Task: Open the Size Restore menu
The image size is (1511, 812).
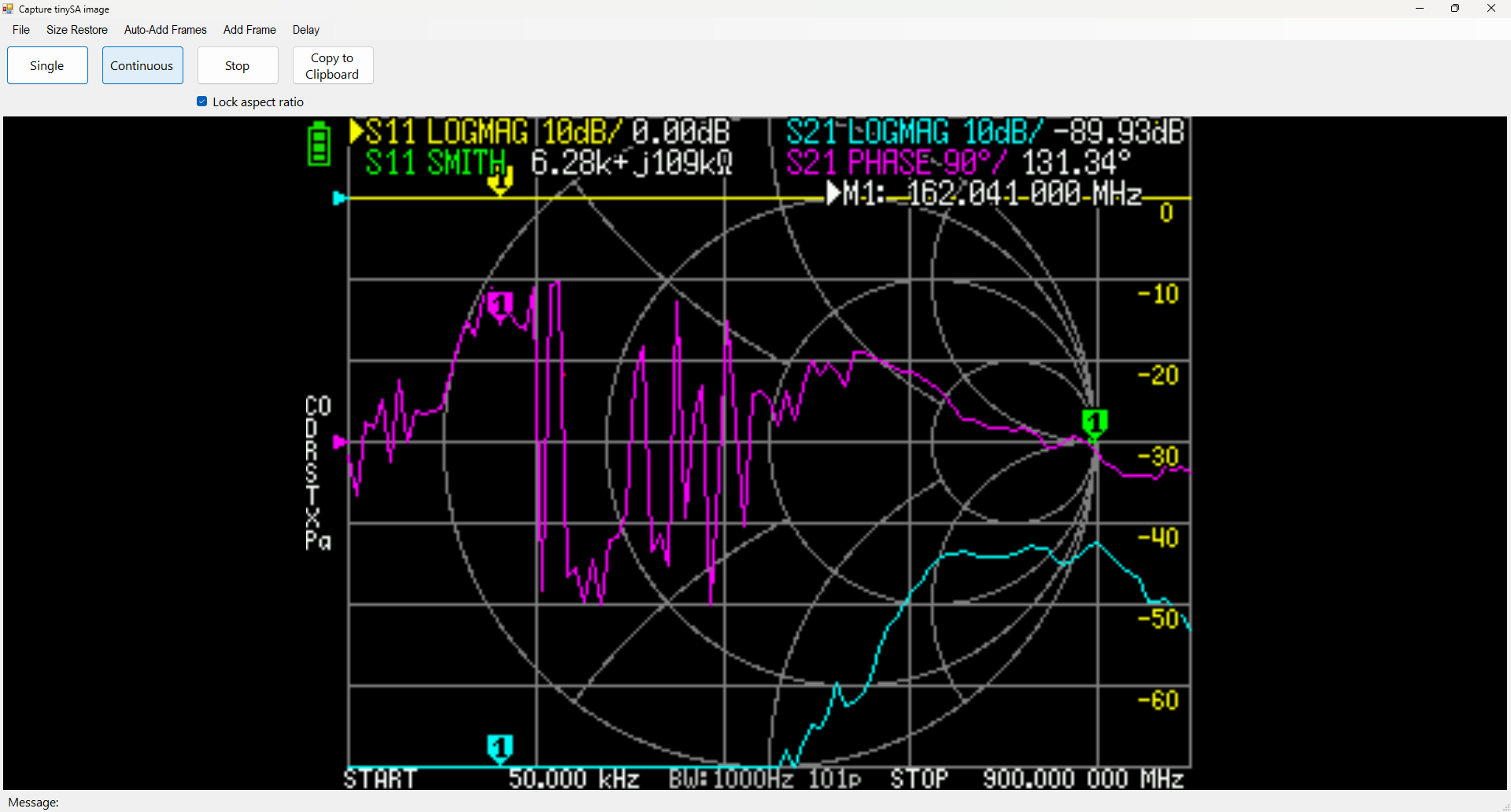Action: click(77, 30)
